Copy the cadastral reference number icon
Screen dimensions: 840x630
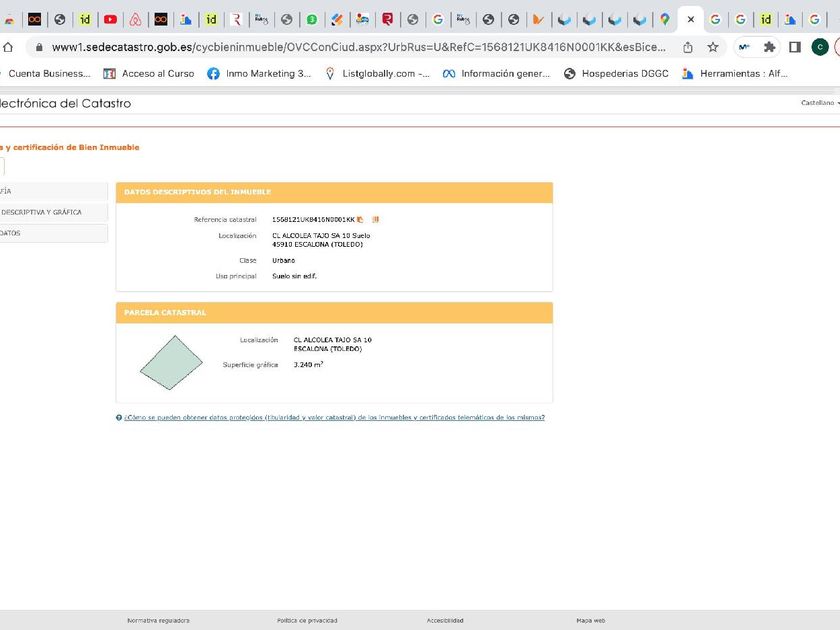(x=360, y=219)
